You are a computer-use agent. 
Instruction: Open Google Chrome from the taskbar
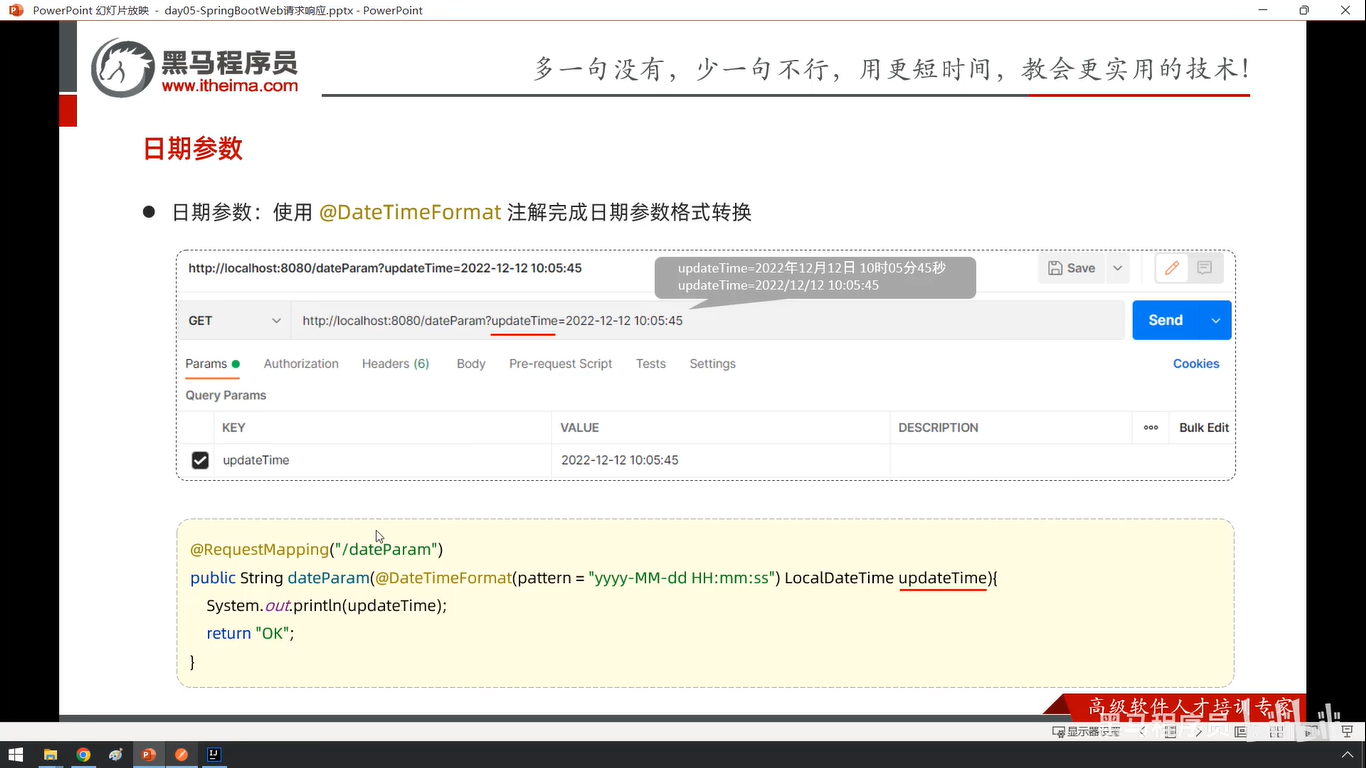[x=83, y=755]
